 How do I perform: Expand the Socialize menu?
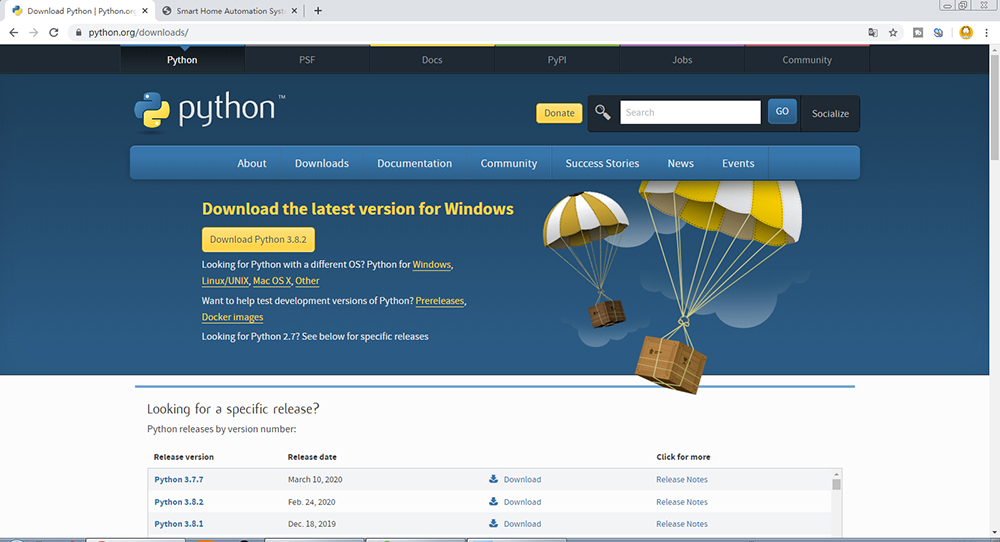830,113
